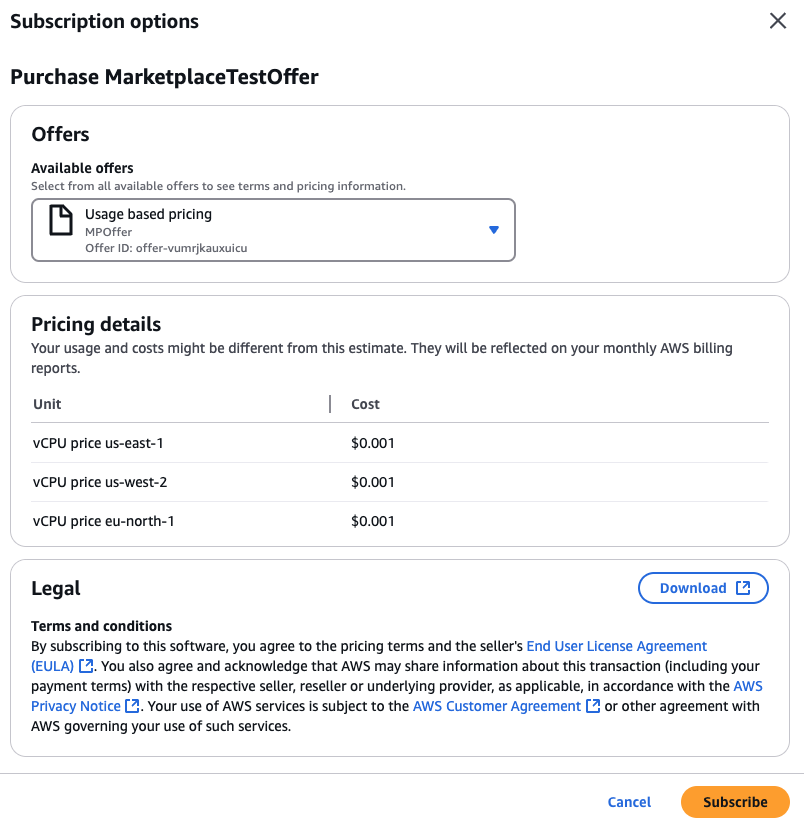Select the vCPU price eu-north-1 row
The width and height of the screenshot is (804, 824).
click(x=104, y=521)
